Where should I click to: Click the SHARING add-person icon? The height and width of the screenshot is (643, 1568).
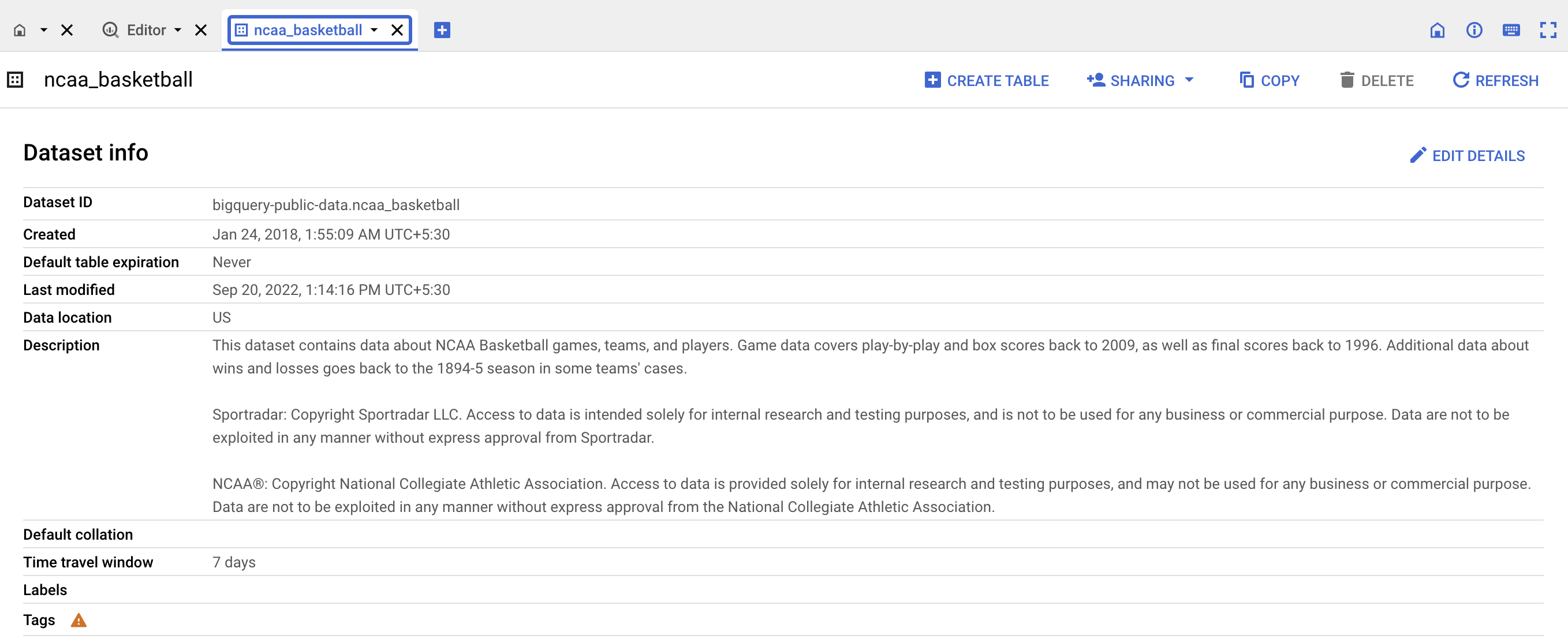coord(1096,80)
